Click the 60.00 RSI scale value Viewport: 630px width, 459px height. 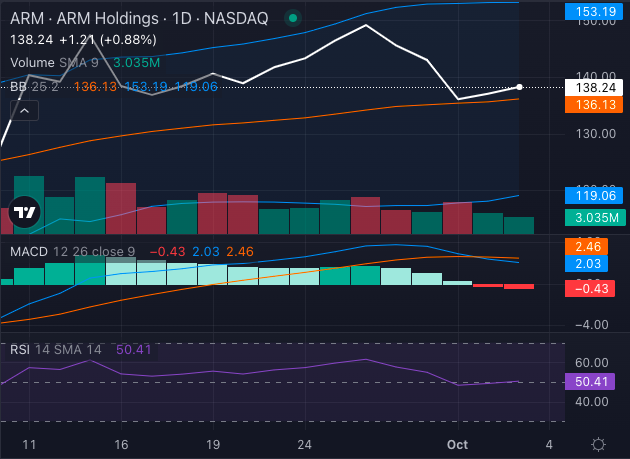pyautogui.click(x=592, y=363)
